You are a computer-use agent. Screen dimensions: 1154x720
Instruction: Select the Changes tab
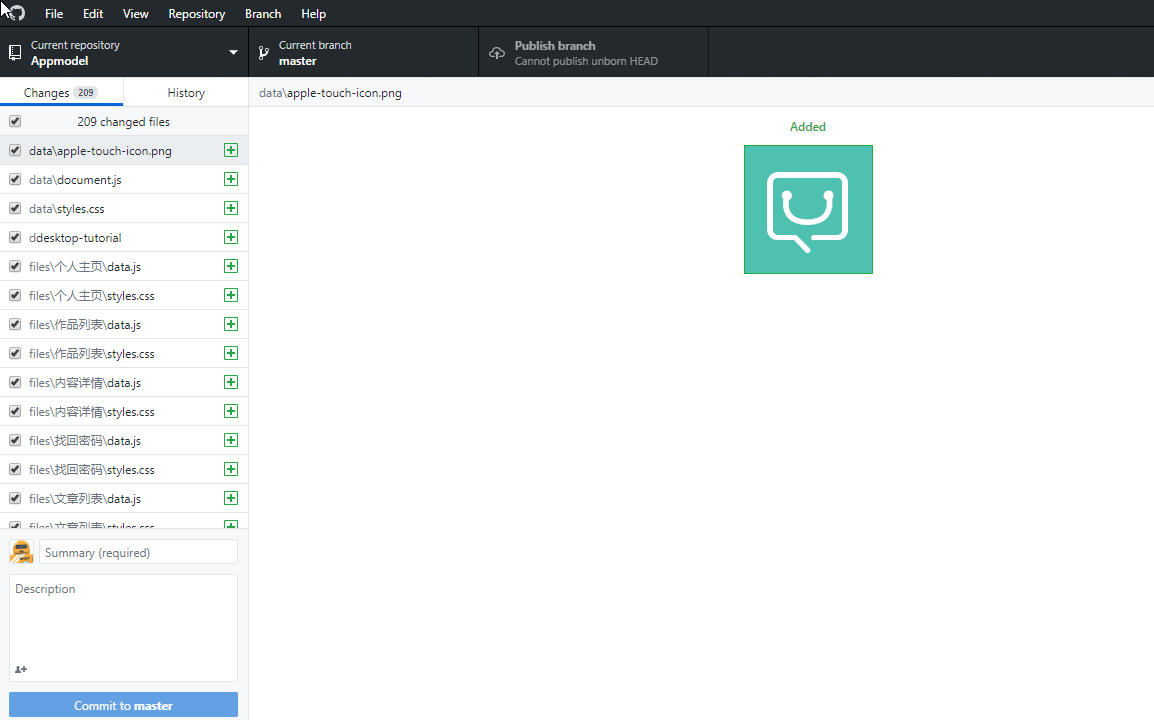[61, 93]
